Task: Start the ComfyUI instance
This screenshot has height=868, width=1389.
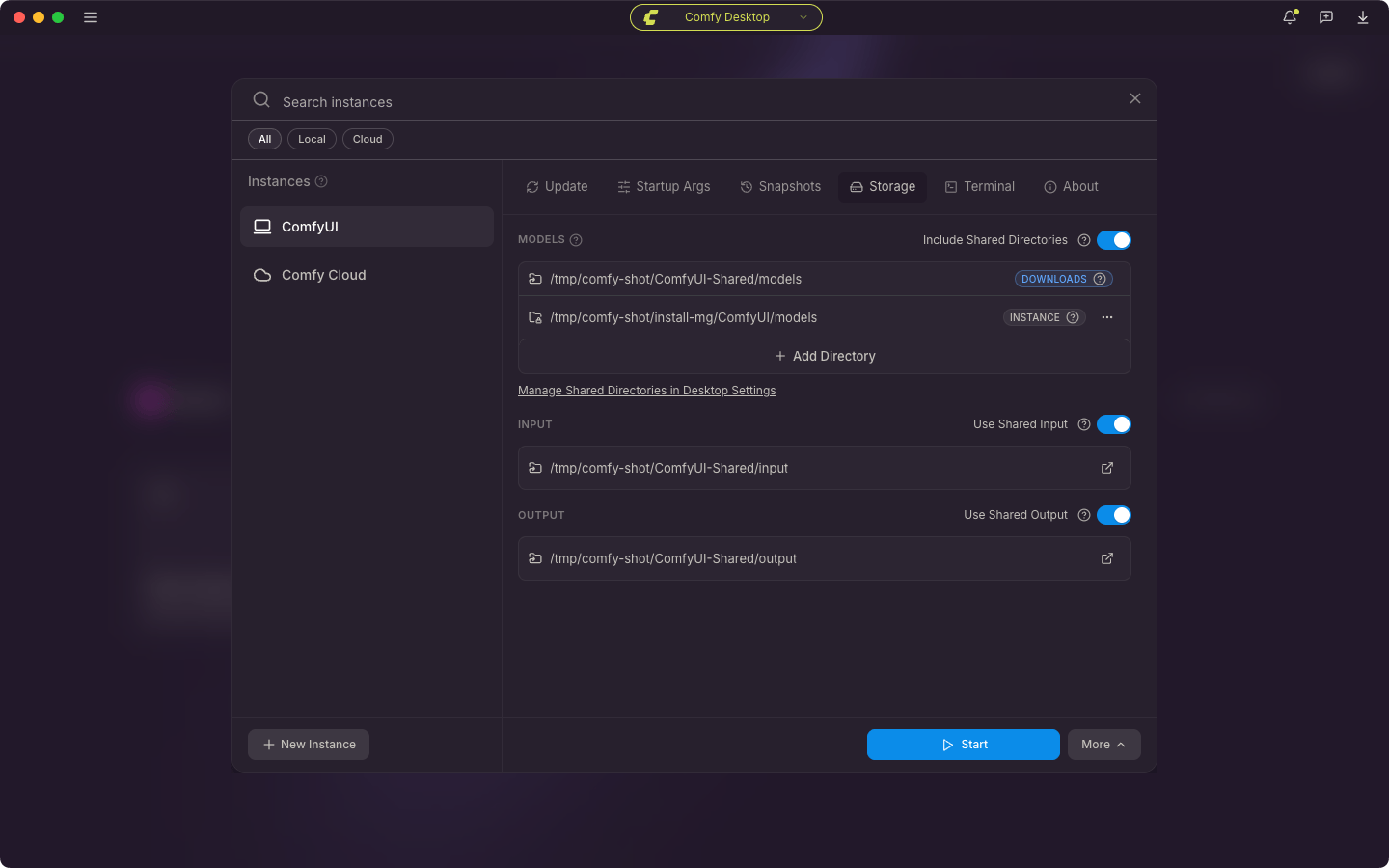Action: click(964, 745)
